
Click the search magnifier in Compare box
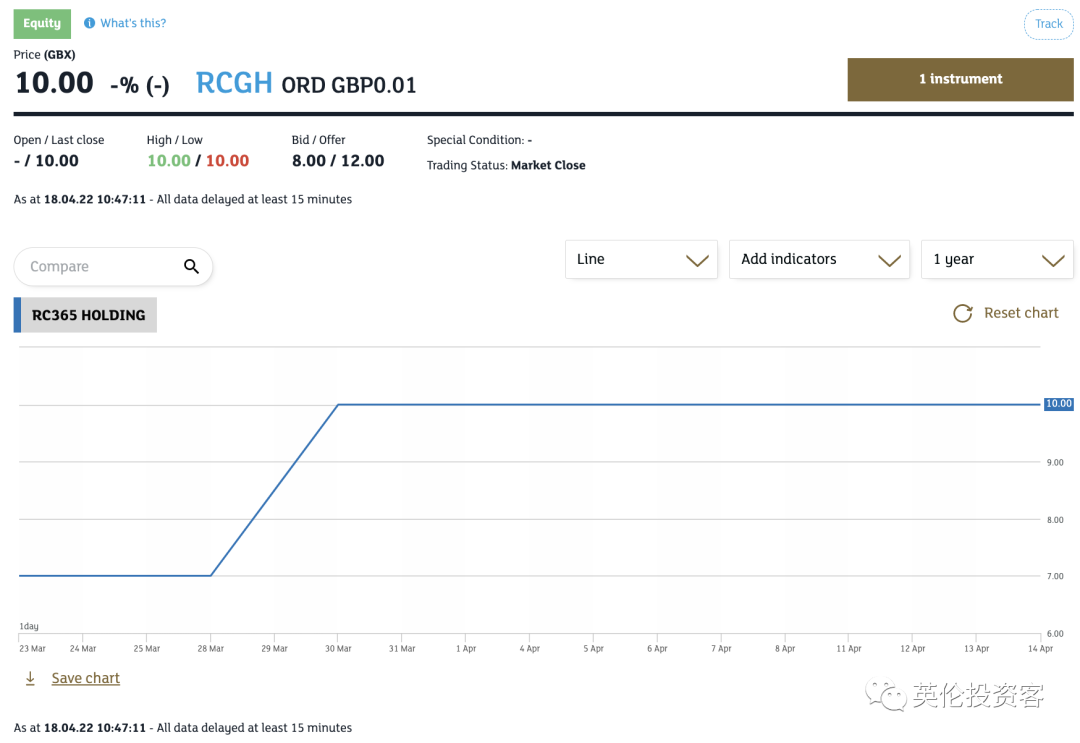[x=191, y=266]
